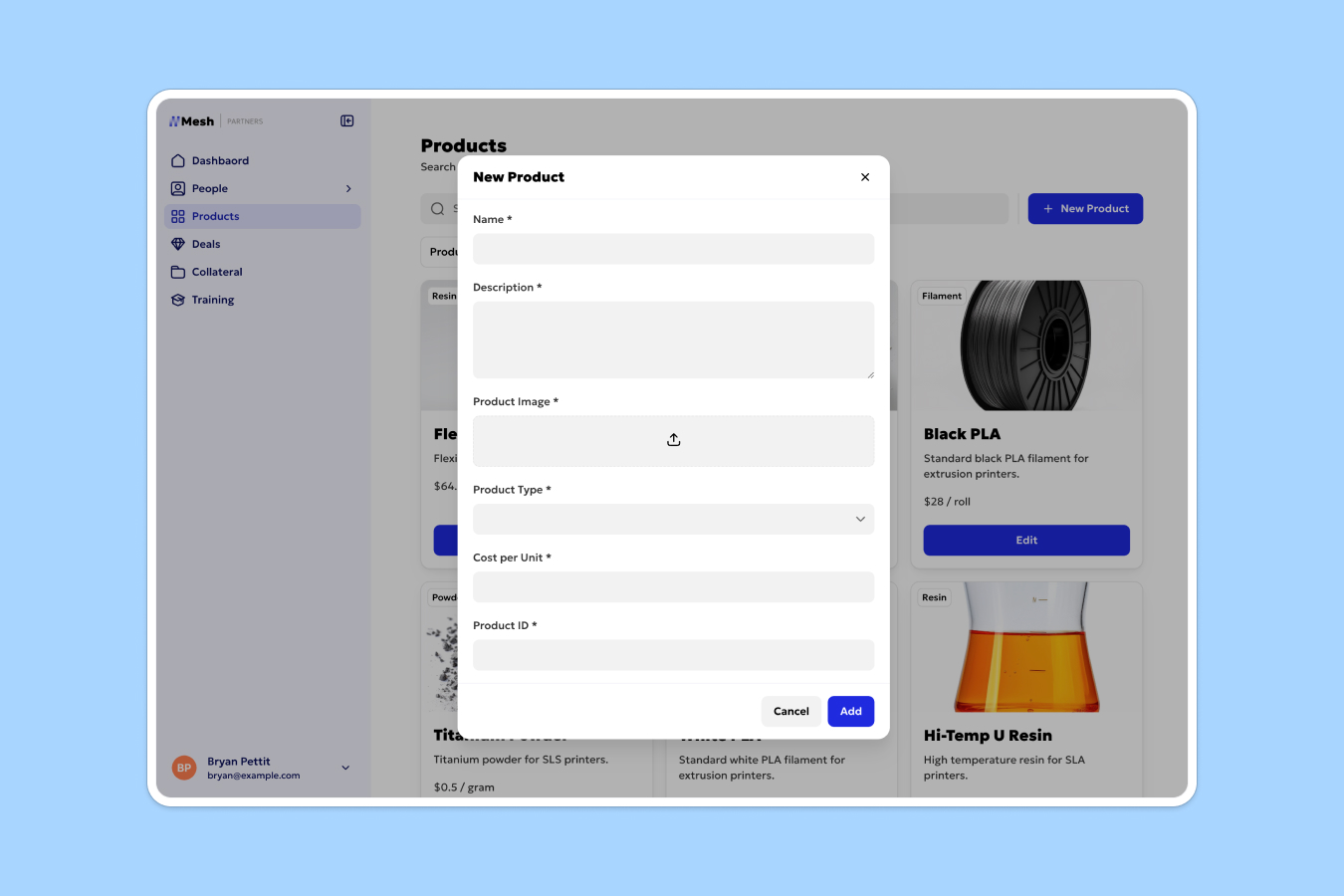Click the search magnifier icon
The width and height of the screenshot is (1344, 896).
(x=437, y=209)
